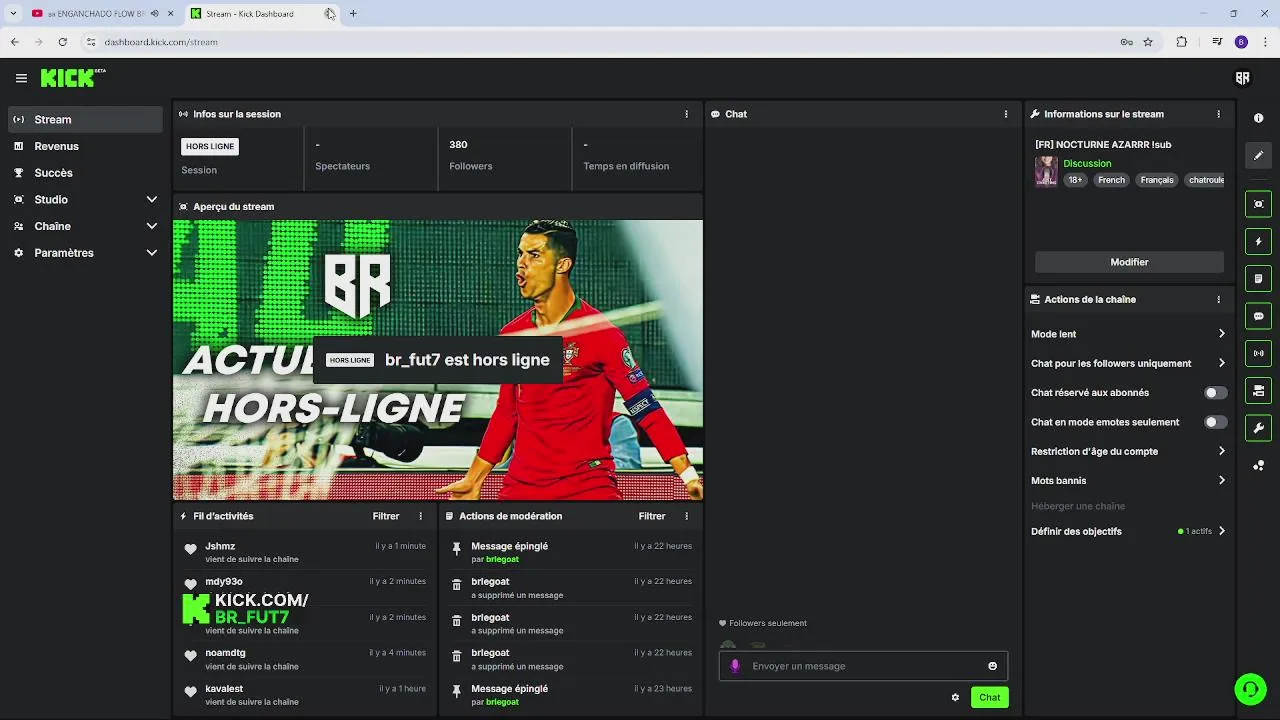This screenshot has width=1280, height=720.
Task: Click the 18+ tag chip
Action: coord(1075,180)
